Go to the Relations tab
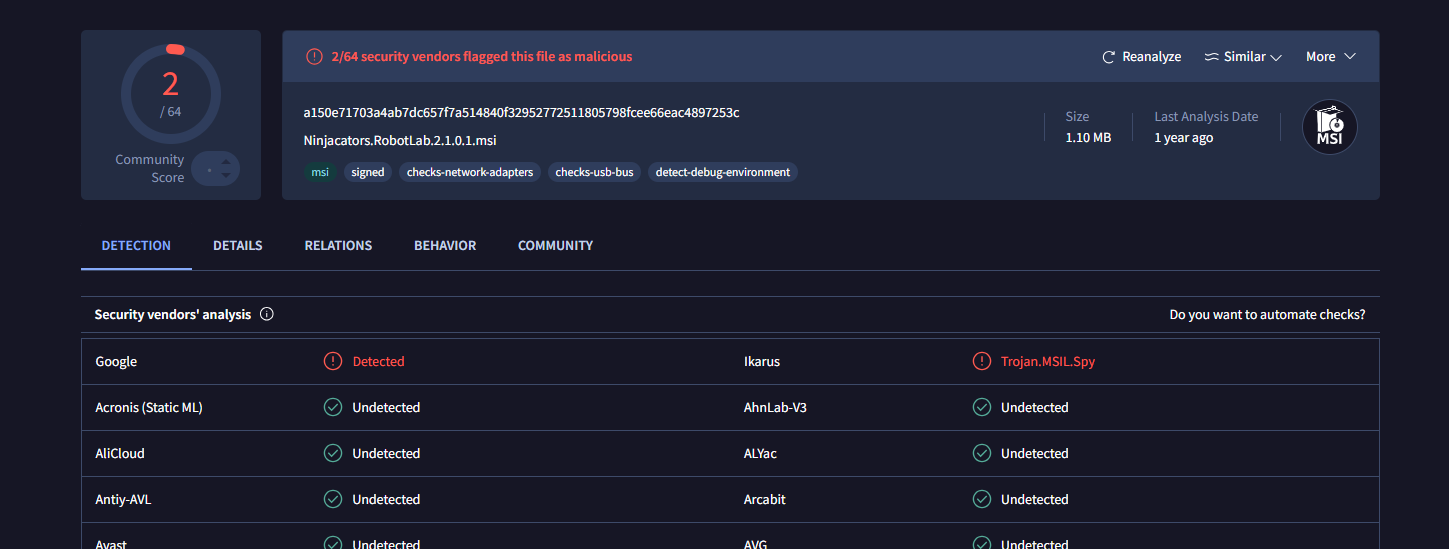1449x549 pixels. tap(338, 245)
